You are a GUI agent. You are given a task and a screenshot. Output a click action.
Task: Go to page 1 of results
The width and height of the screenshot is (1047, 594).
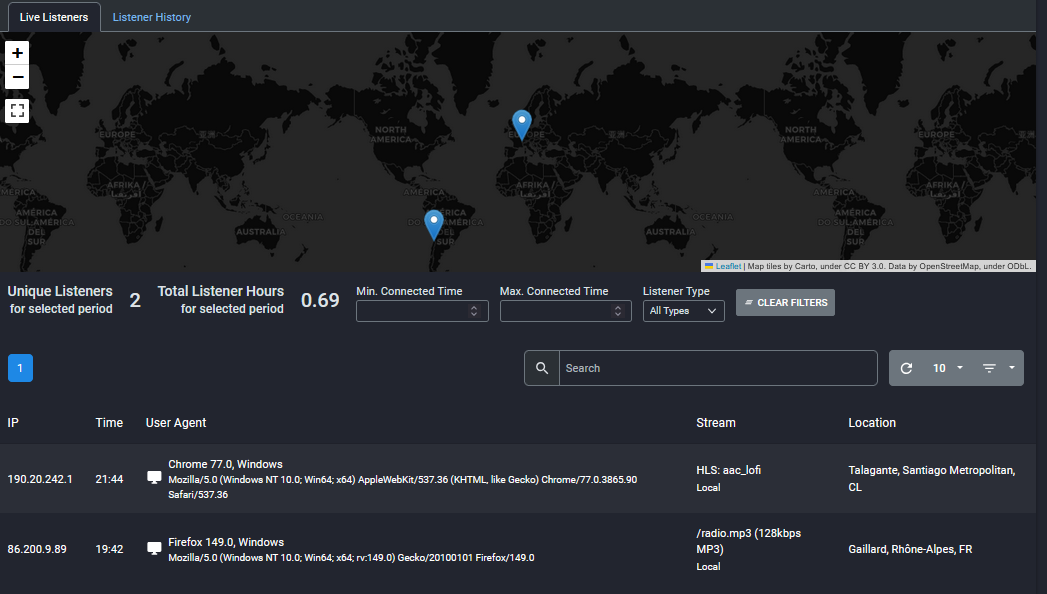click(x=20, y=368)
